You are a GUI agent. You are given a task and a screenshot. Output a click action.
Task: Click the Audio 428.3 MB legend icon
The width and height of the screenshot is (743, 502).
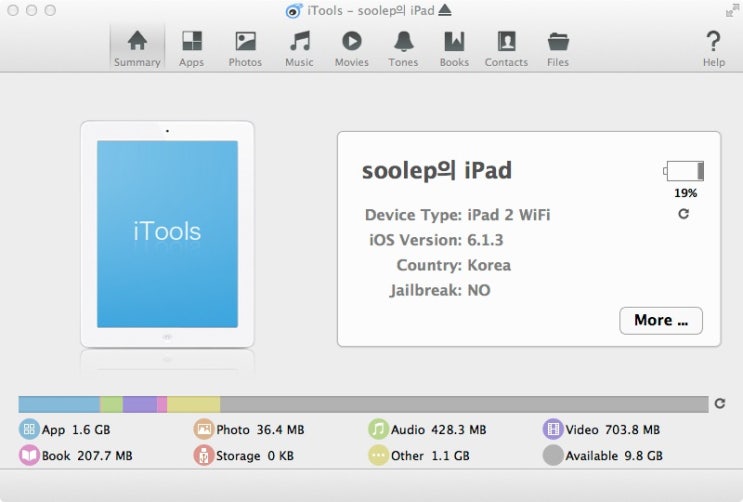(x=378, y=430)
